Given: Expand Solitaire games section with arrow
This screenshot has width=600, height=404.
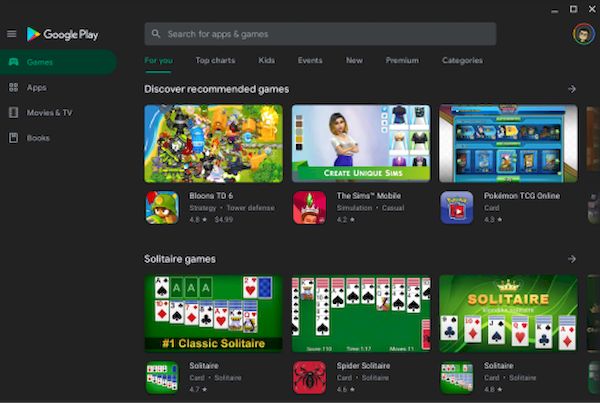Looking at the screenshot, I should tap(572, 259).
